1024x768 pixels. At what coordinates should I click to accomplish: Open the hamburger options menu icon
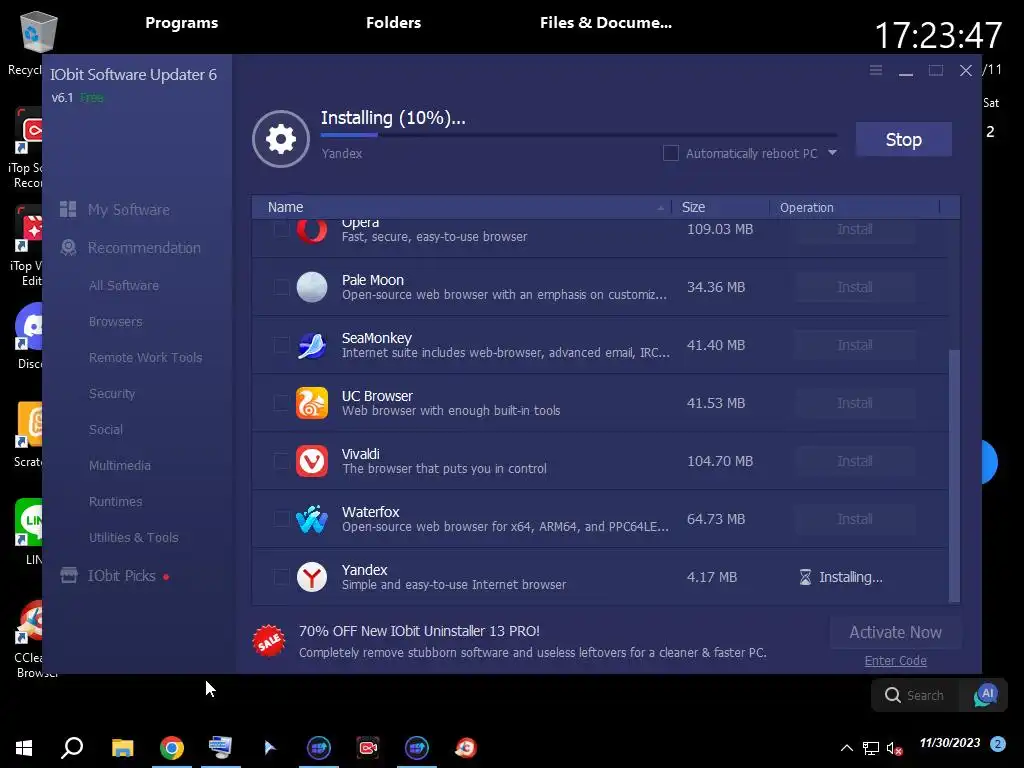coord(876,70)
